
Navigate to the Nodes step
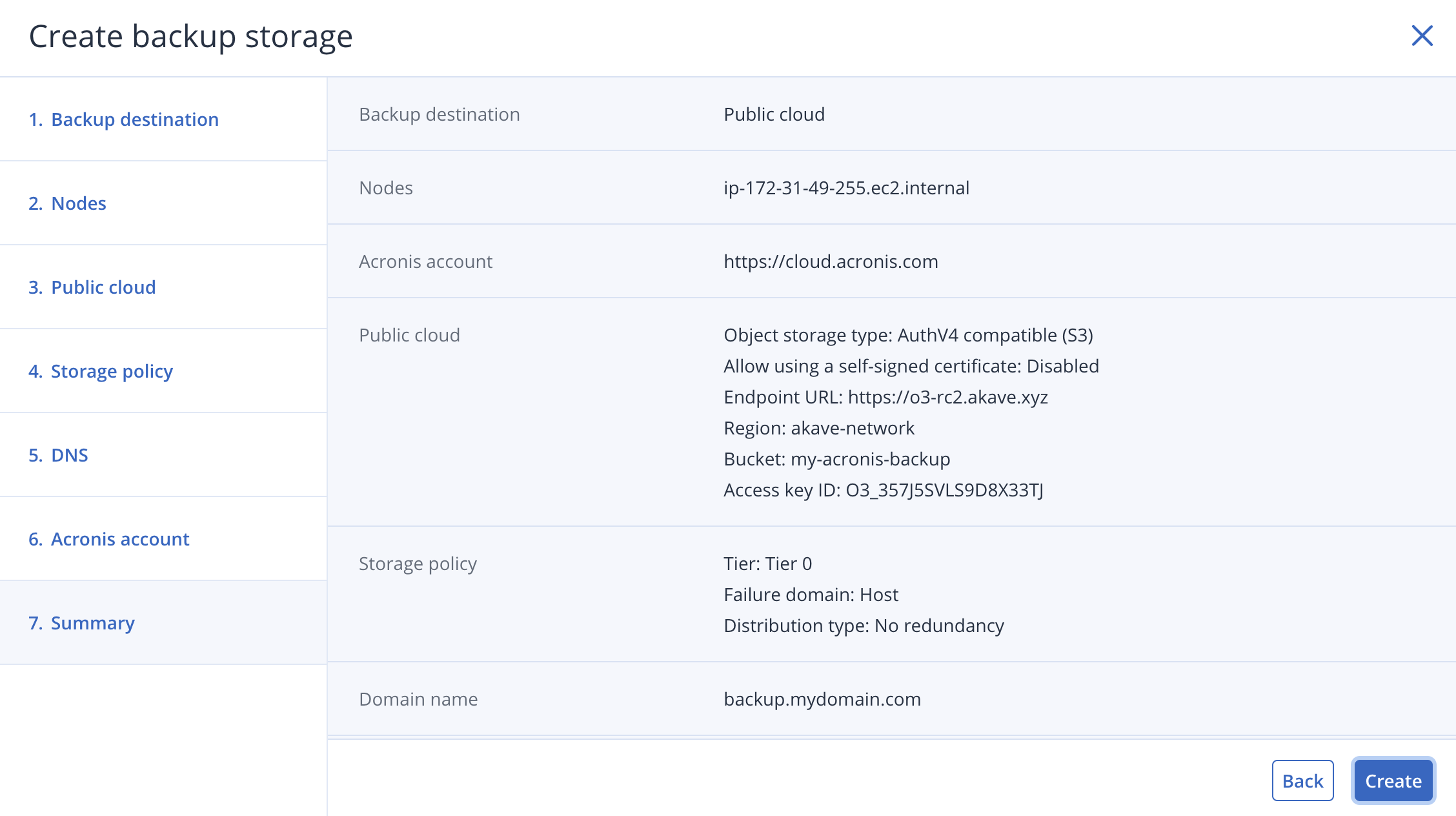78,203
